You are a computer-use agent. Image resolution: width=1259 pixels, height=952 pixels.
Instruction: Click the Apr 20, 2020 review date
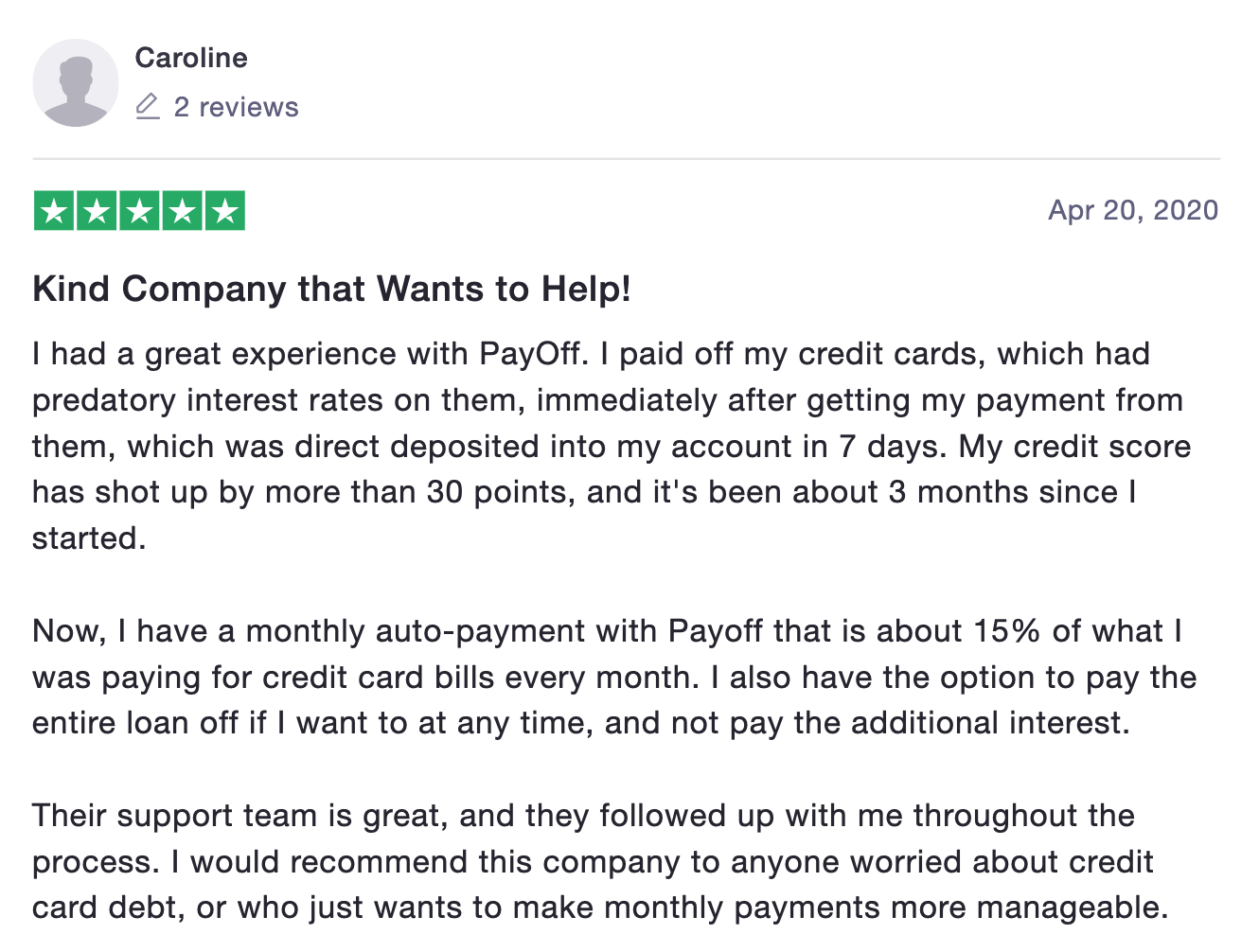[x=1132, y=210]
